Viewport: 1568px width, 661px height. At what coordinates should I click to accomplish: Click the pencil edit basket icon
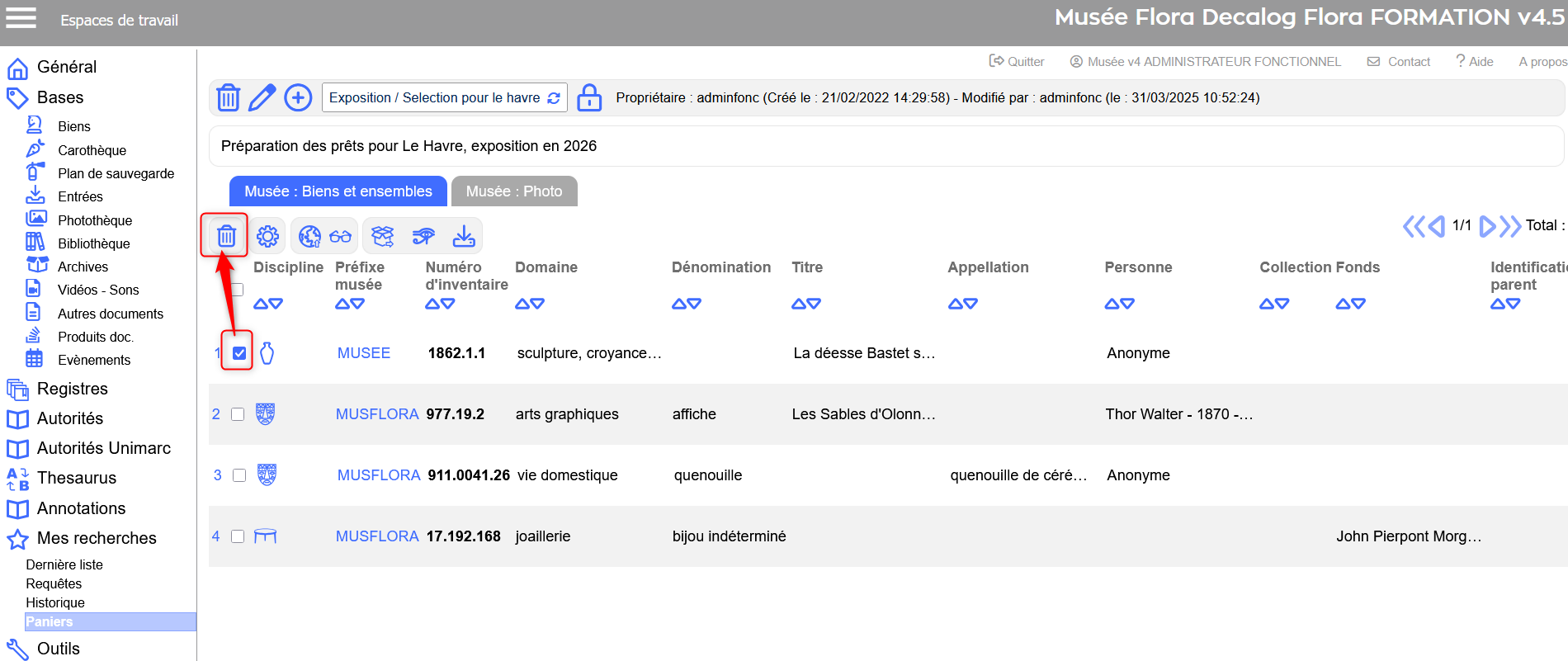pyautogui.click(x=262, y=97)
